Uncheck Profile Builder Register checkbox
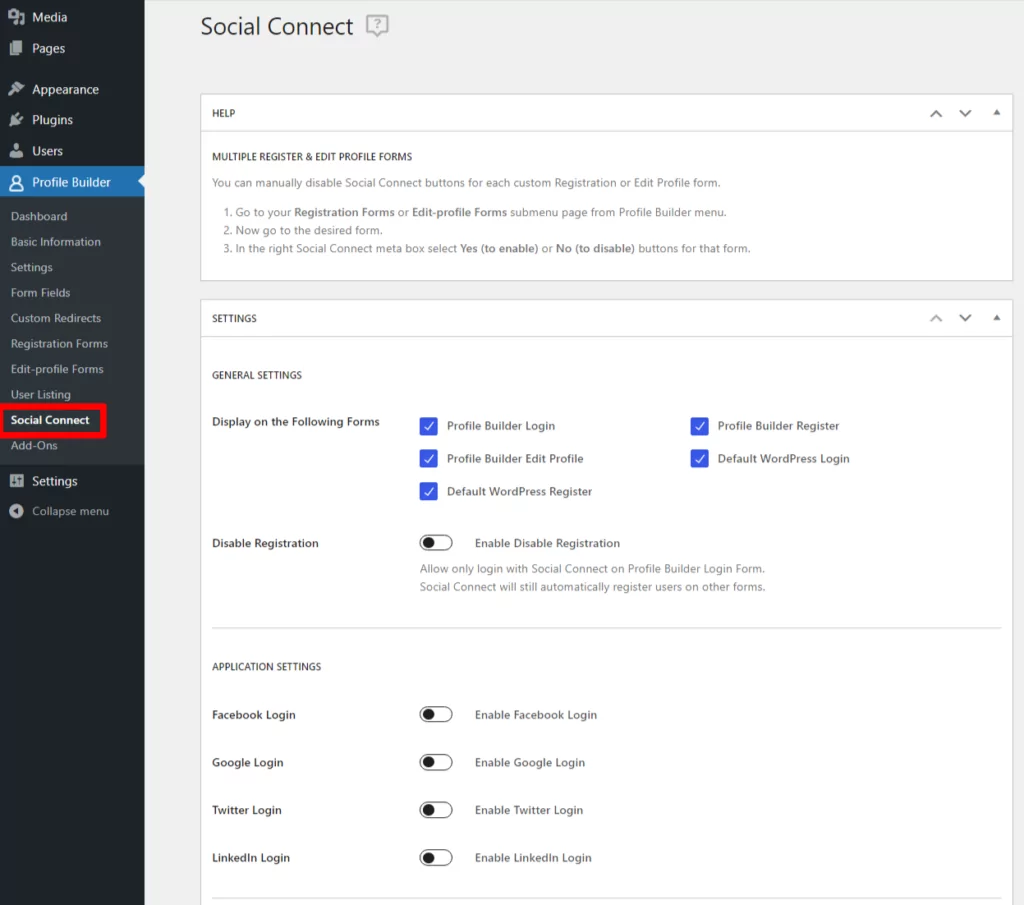This screenshot has height=905, width=1024. coord(699,426)
